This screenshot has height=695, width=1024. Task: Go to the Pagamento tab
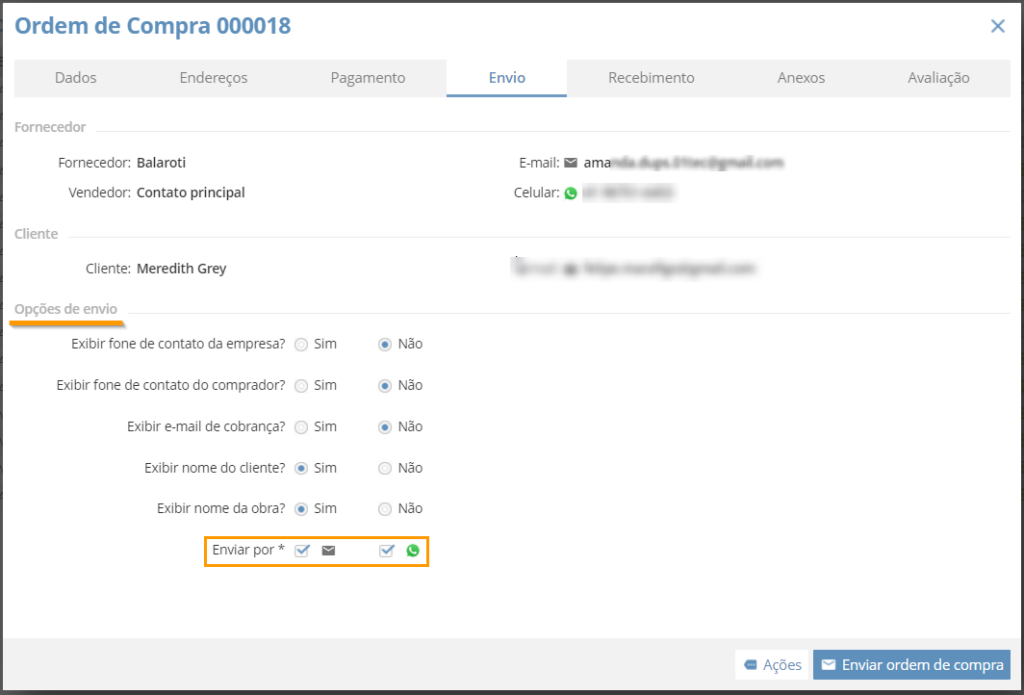[368, 78]
